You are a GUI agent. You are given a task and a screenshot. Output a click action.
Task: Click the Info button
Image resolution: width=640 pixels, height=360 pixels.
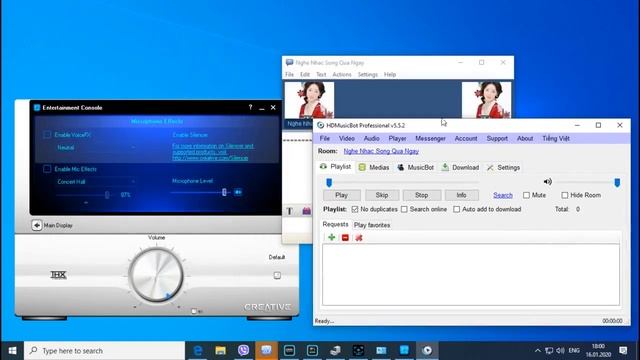click(462, 195)
